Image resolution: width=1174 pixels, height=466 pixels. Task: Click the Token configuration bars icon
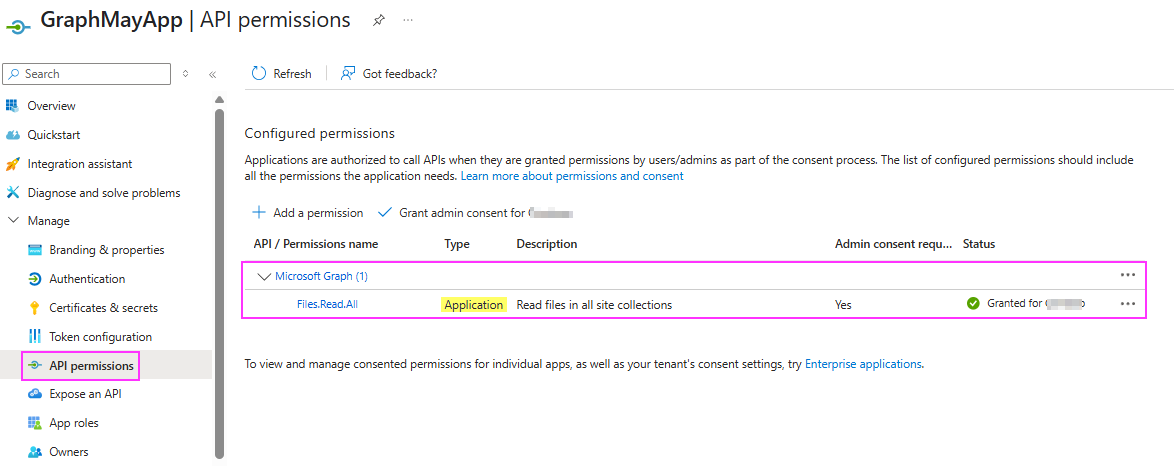(x=34, y=336)
